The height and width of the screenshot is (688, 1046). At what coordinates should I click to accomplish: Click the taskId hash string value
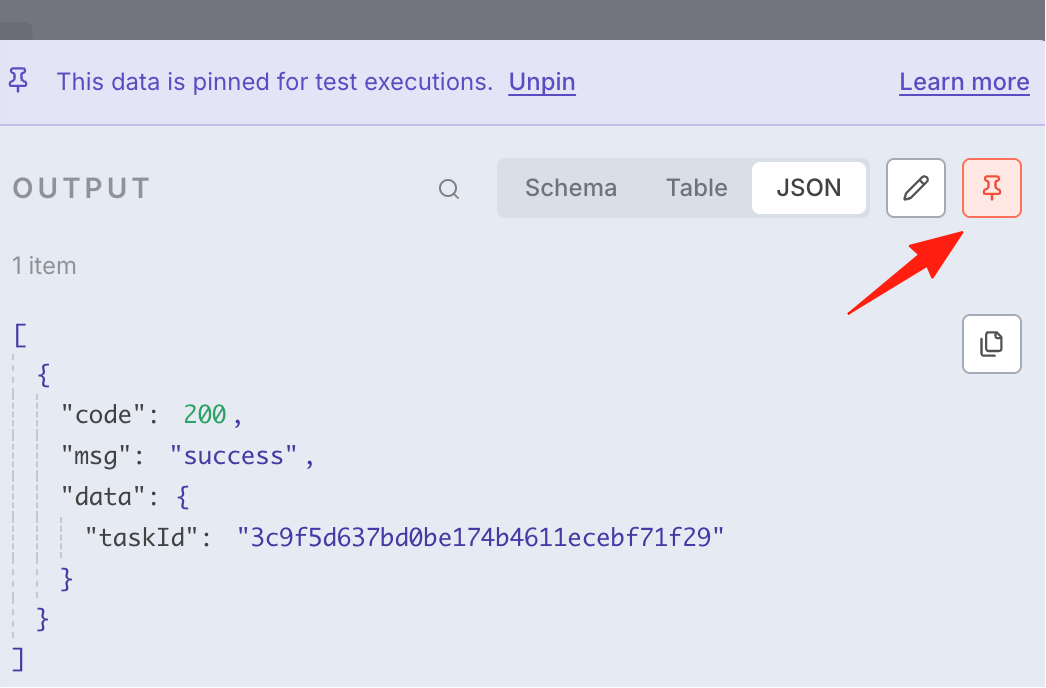[481, 538]
